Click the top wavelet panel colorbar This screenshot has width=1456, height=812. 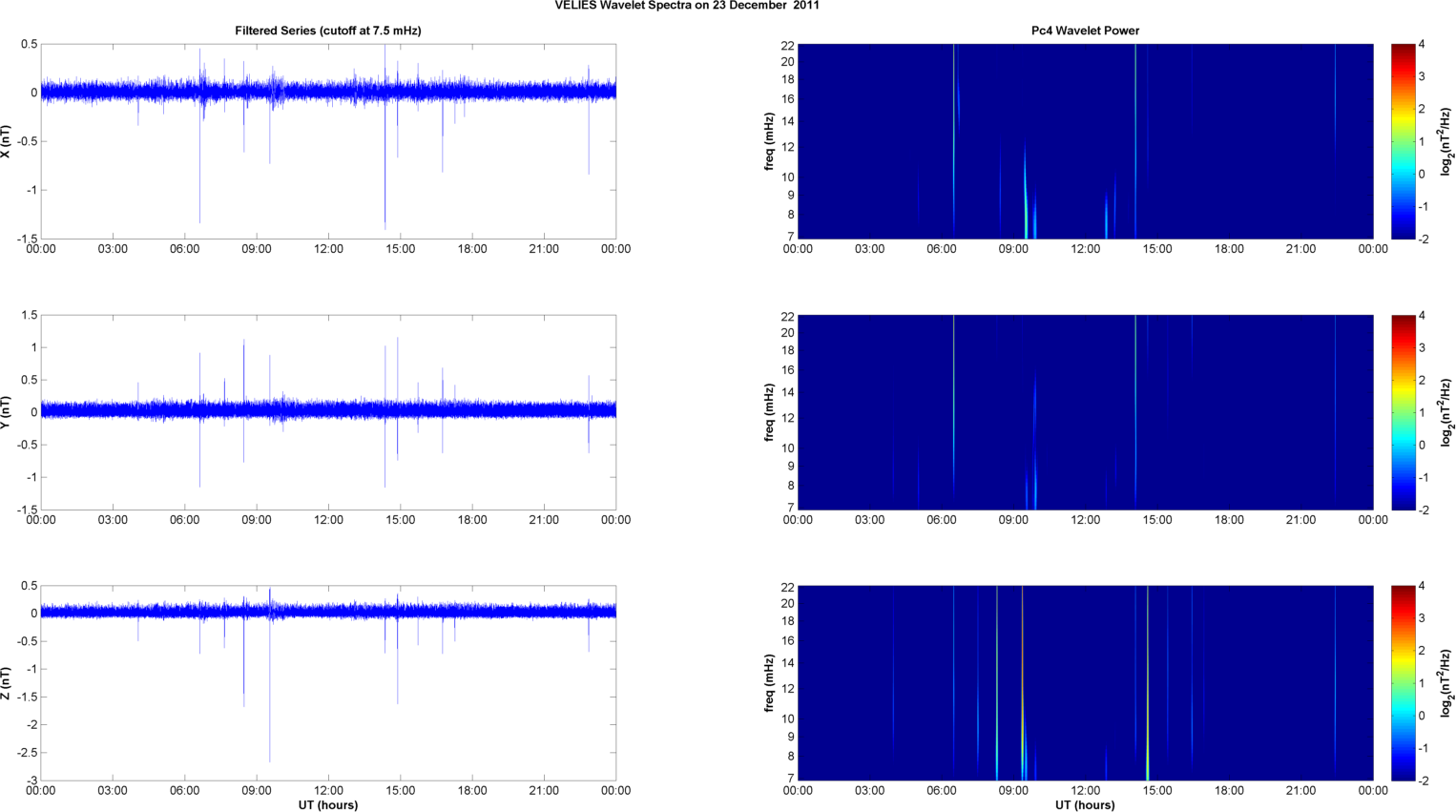coord(1403,141)
